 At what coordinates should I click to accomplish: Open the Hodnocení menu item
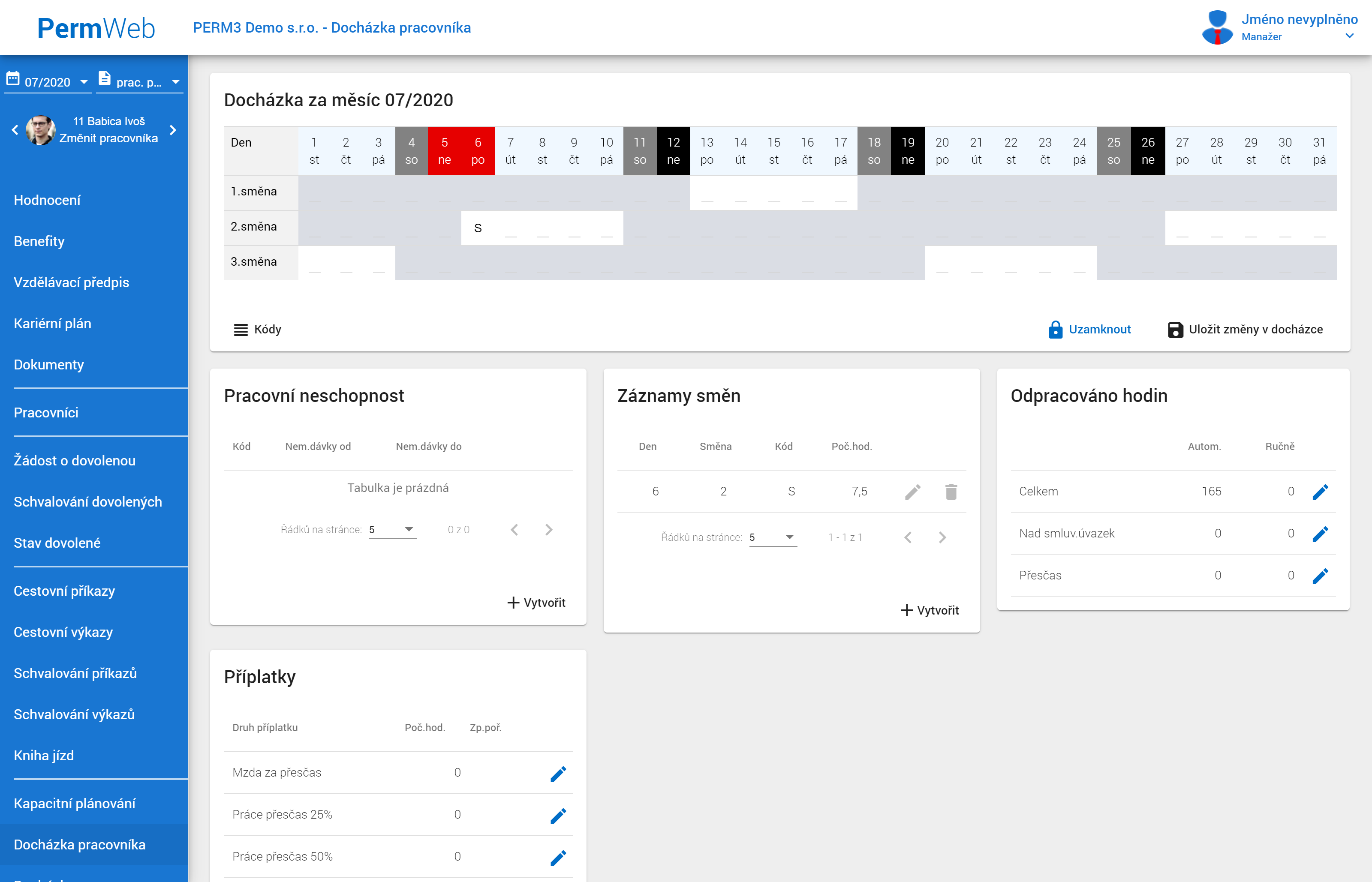47,200
